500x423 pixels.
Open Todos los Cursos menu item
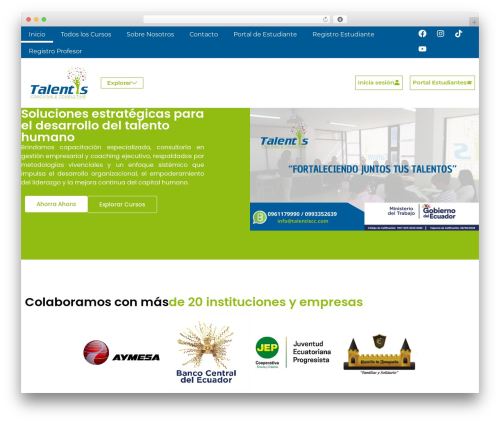[x=86, y=34]
